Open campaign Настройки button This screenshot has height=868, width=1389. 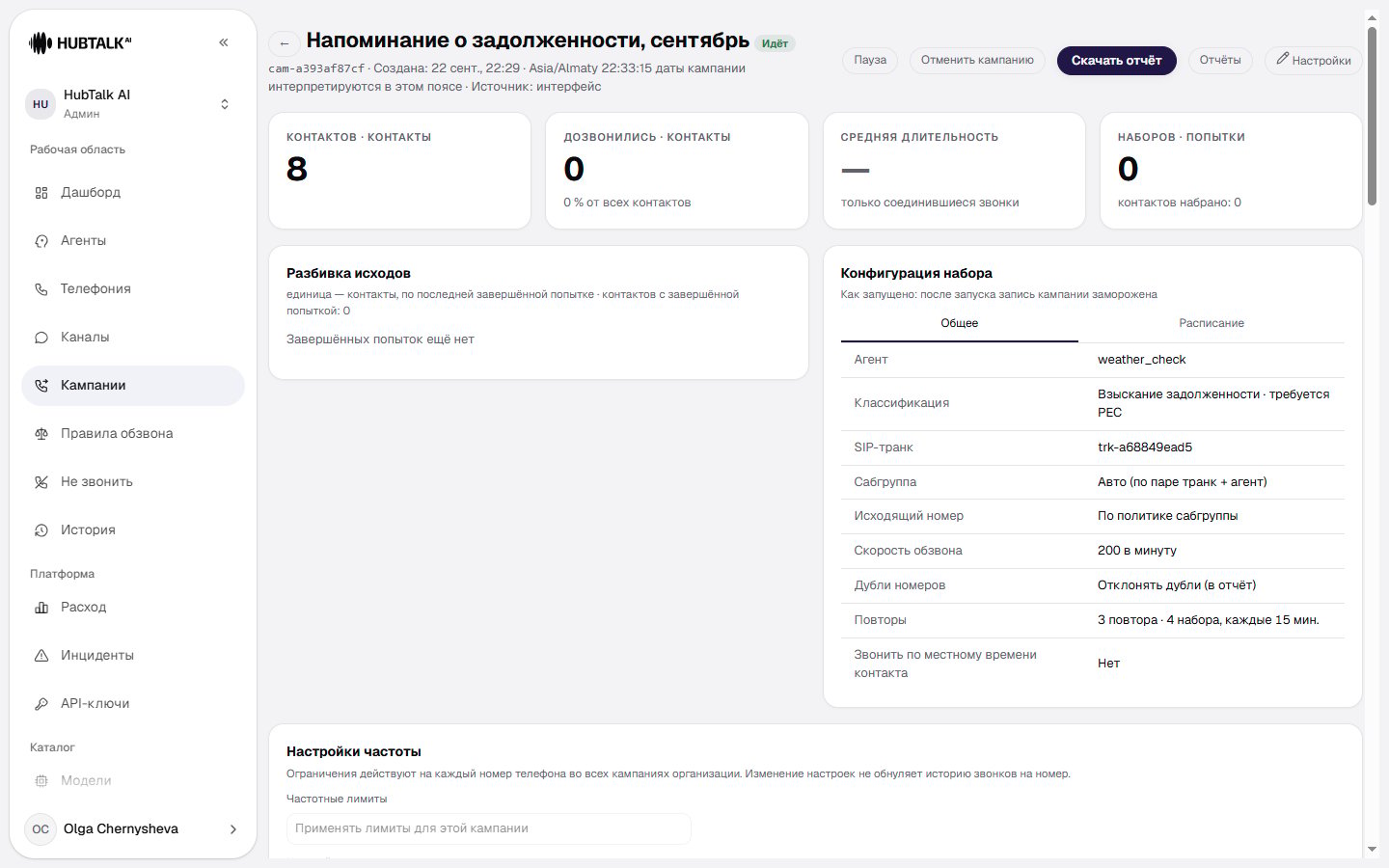(1313, 60)
